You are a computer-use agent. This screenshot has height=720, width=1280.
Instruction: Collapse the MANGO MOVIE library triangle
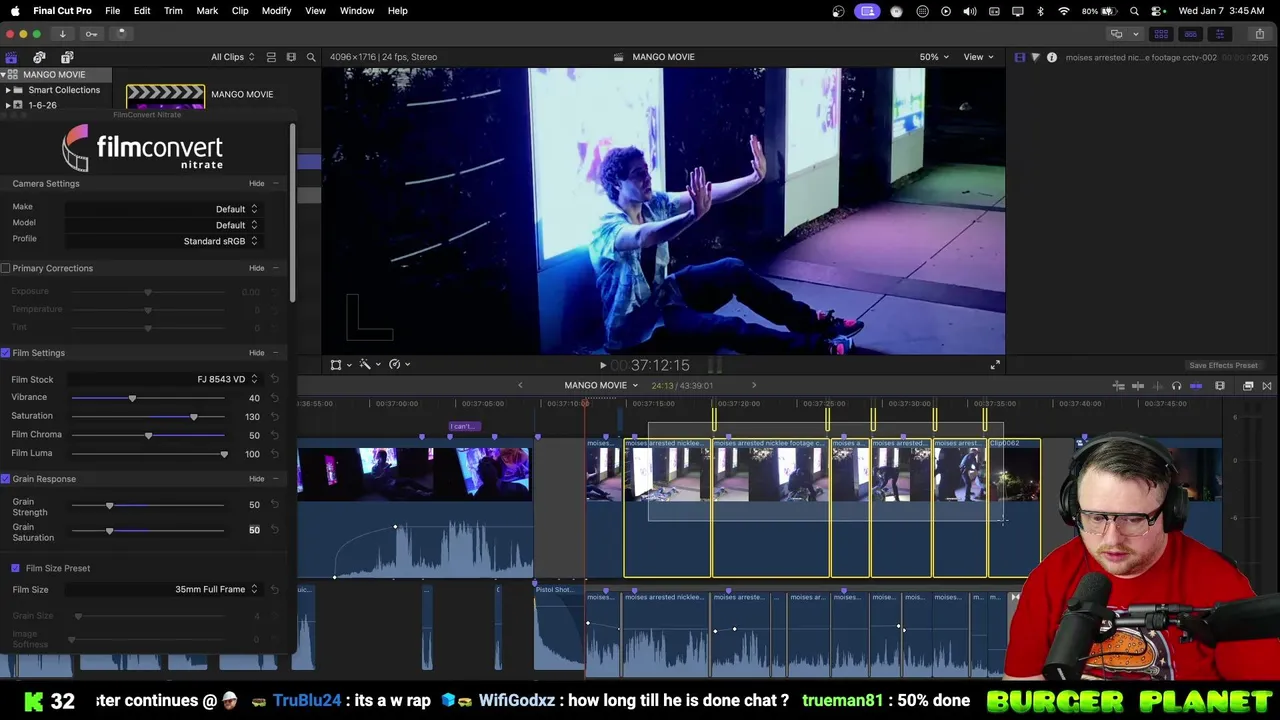click(x=3, y=75)
